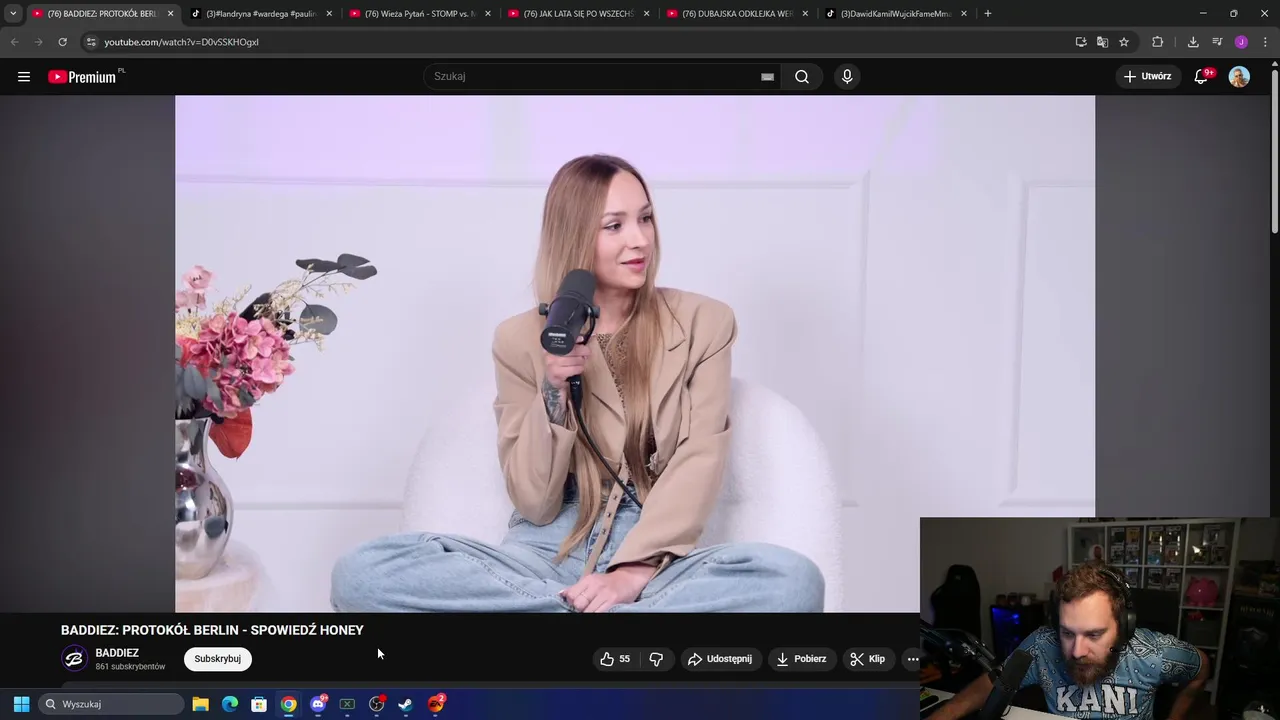1280x720 pixels.
Task: Open Discord from taskbar
Action: pyautogui.click(x=318, y=704)
